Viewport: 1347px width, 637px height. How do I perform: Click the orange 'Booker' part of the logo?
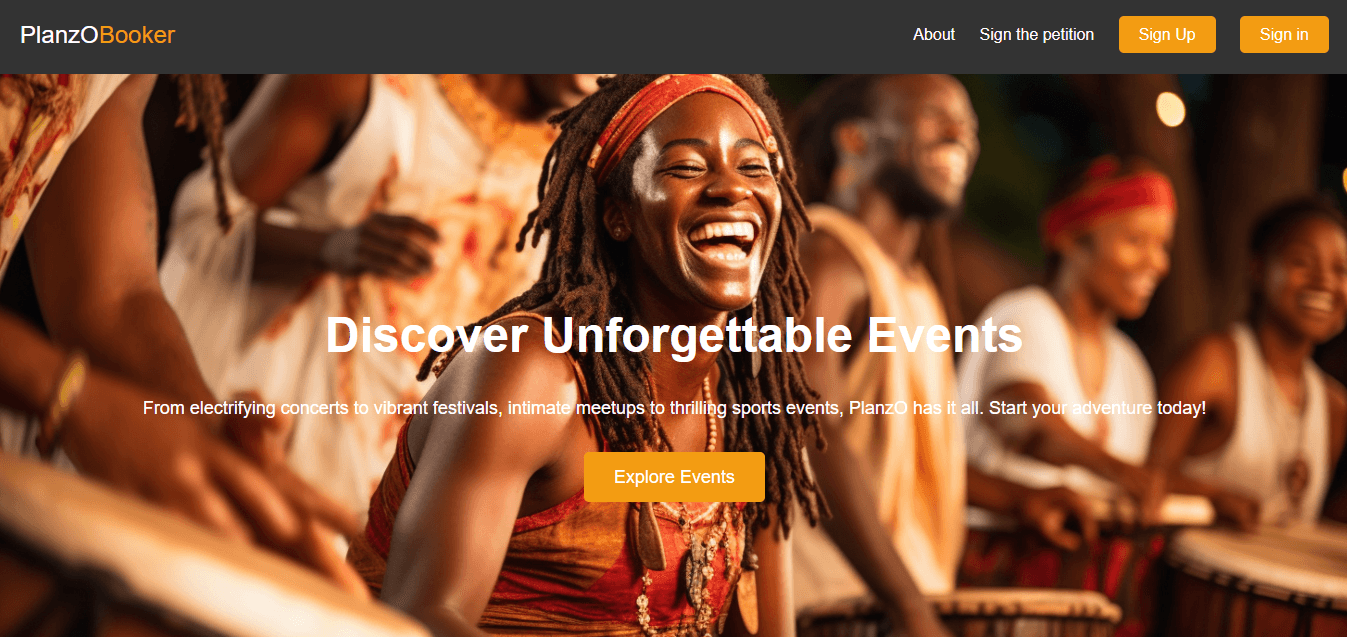(x=138, y=35)
